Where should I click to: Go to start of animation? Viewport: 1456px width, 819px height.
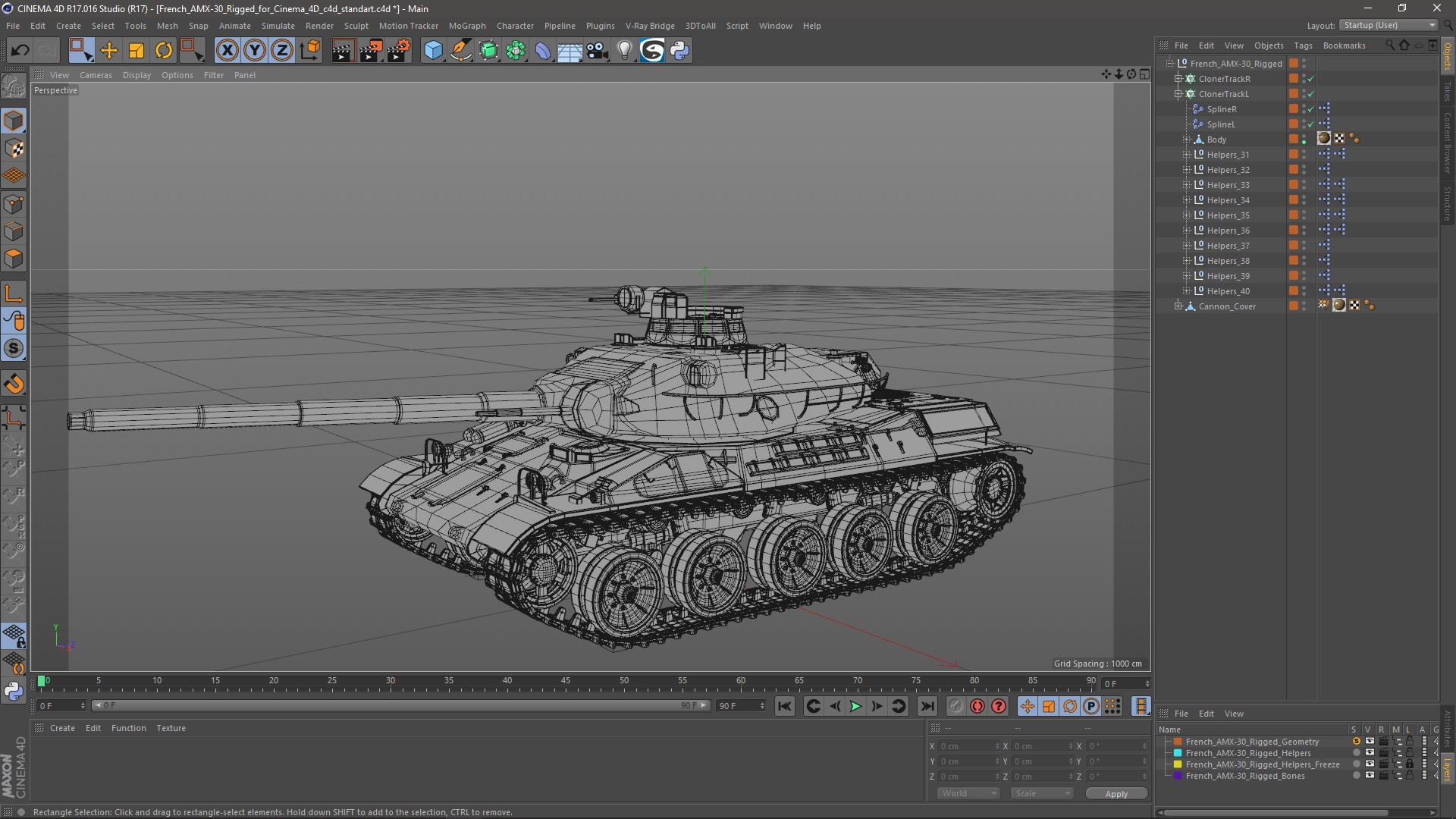(785, 706)
